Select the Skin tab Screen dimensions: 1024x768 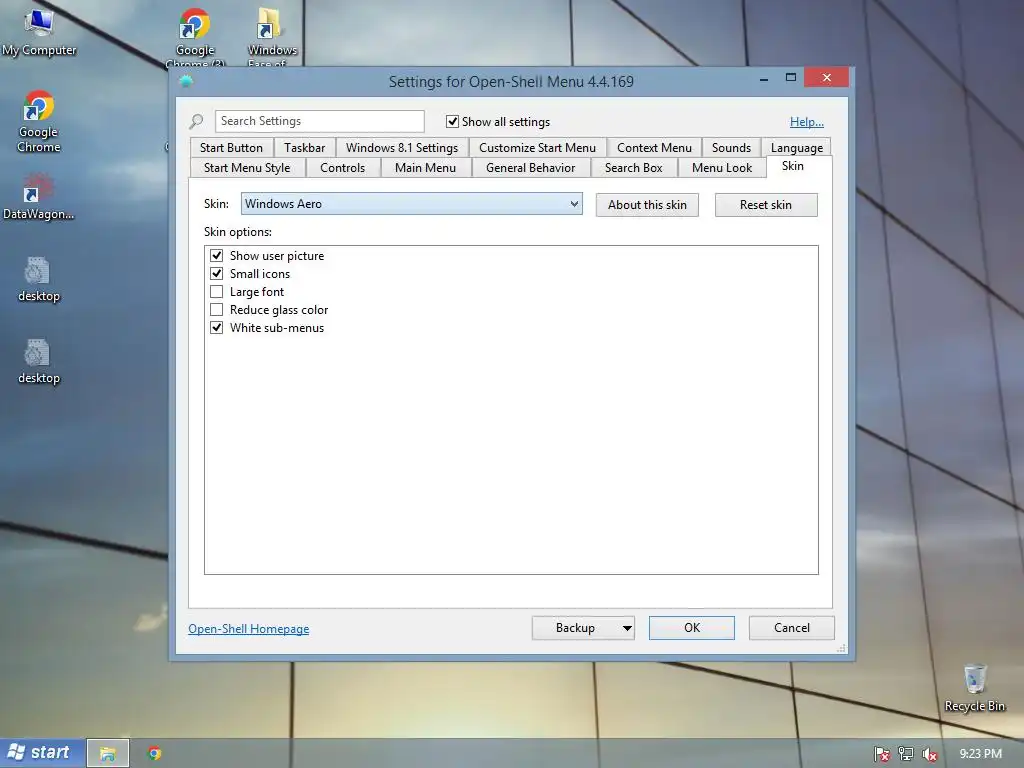pos(793,166)
